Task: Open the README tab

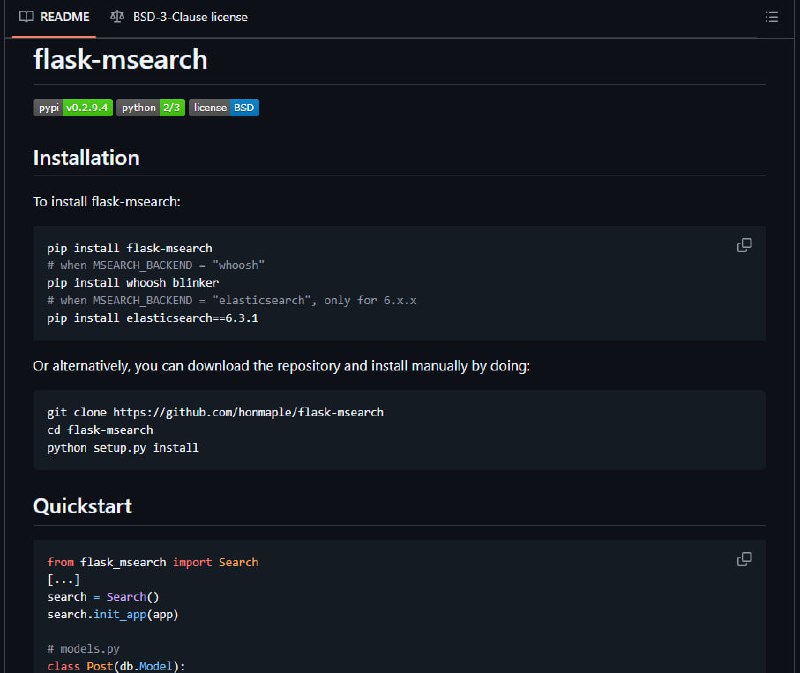Action: (x=54, y=17)
